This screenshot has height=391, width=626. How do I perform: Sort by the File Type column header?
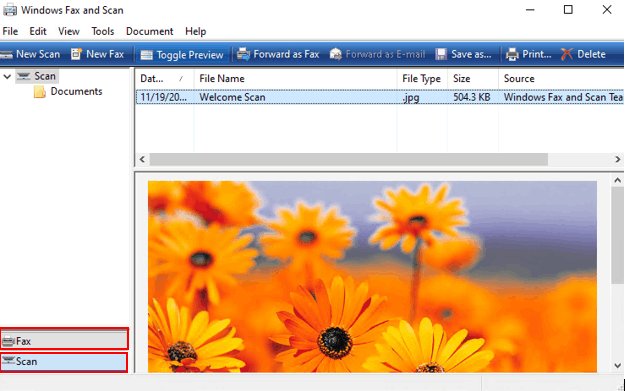coord(422,79)
